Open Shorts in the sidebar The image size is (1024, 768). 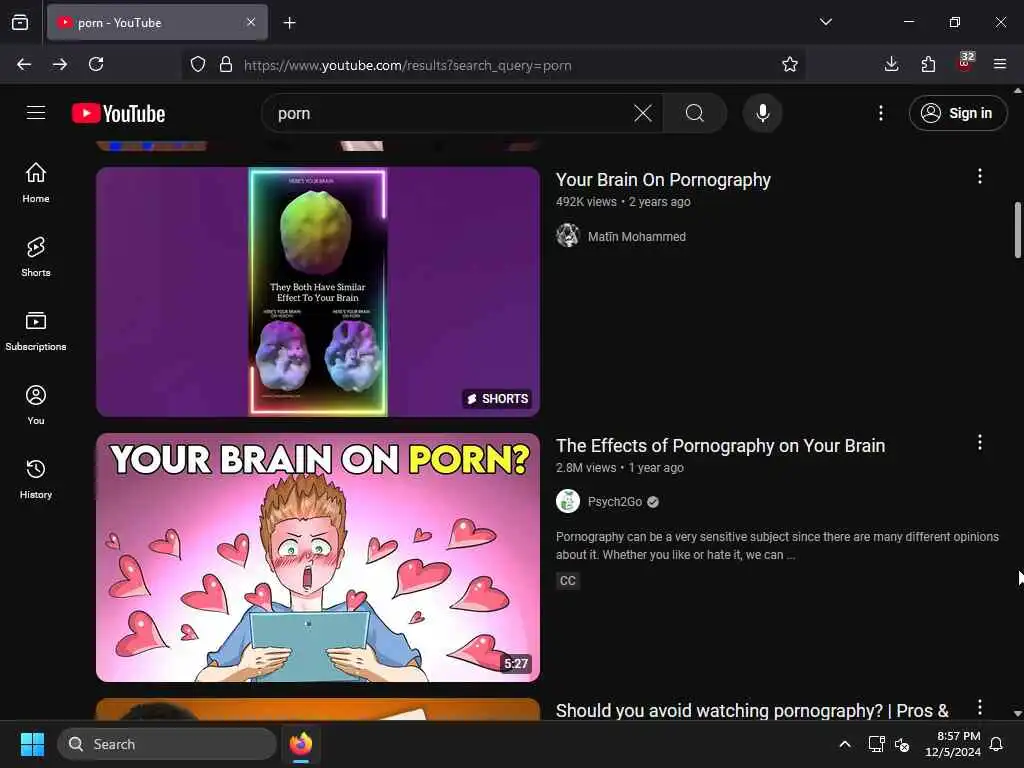pyautogui.click(x=36, y=257)
